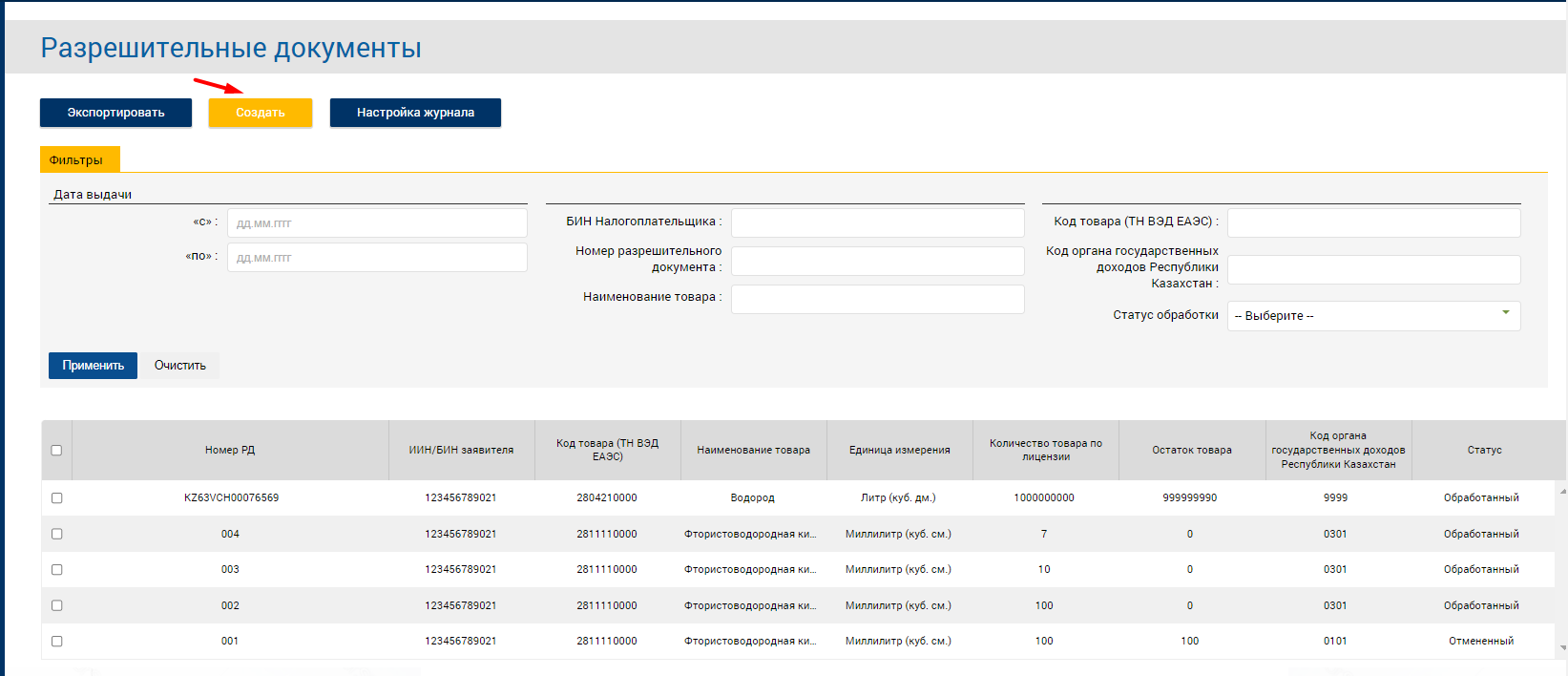This screenshot has width=1568, height=676.
Task: Click Номер разрешительного документа input
Action: tap(877, 261)
